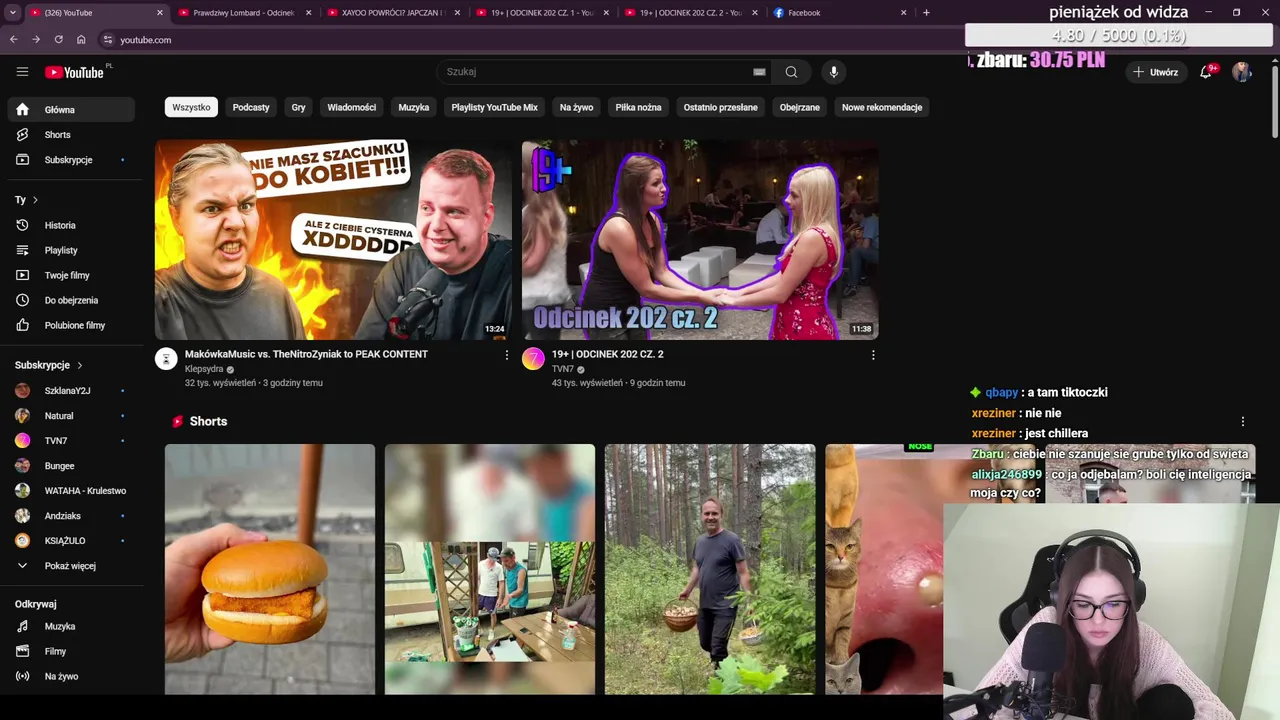
Task: Open Muzyka under Odkrywaj
Action: click(x=71, y=626)
